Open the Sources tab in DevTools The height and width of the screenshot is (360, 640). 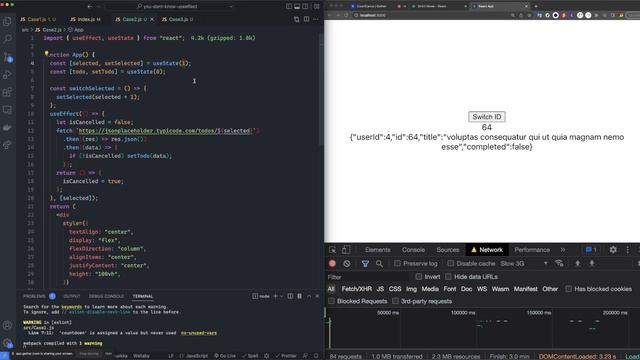pos(448,250)
